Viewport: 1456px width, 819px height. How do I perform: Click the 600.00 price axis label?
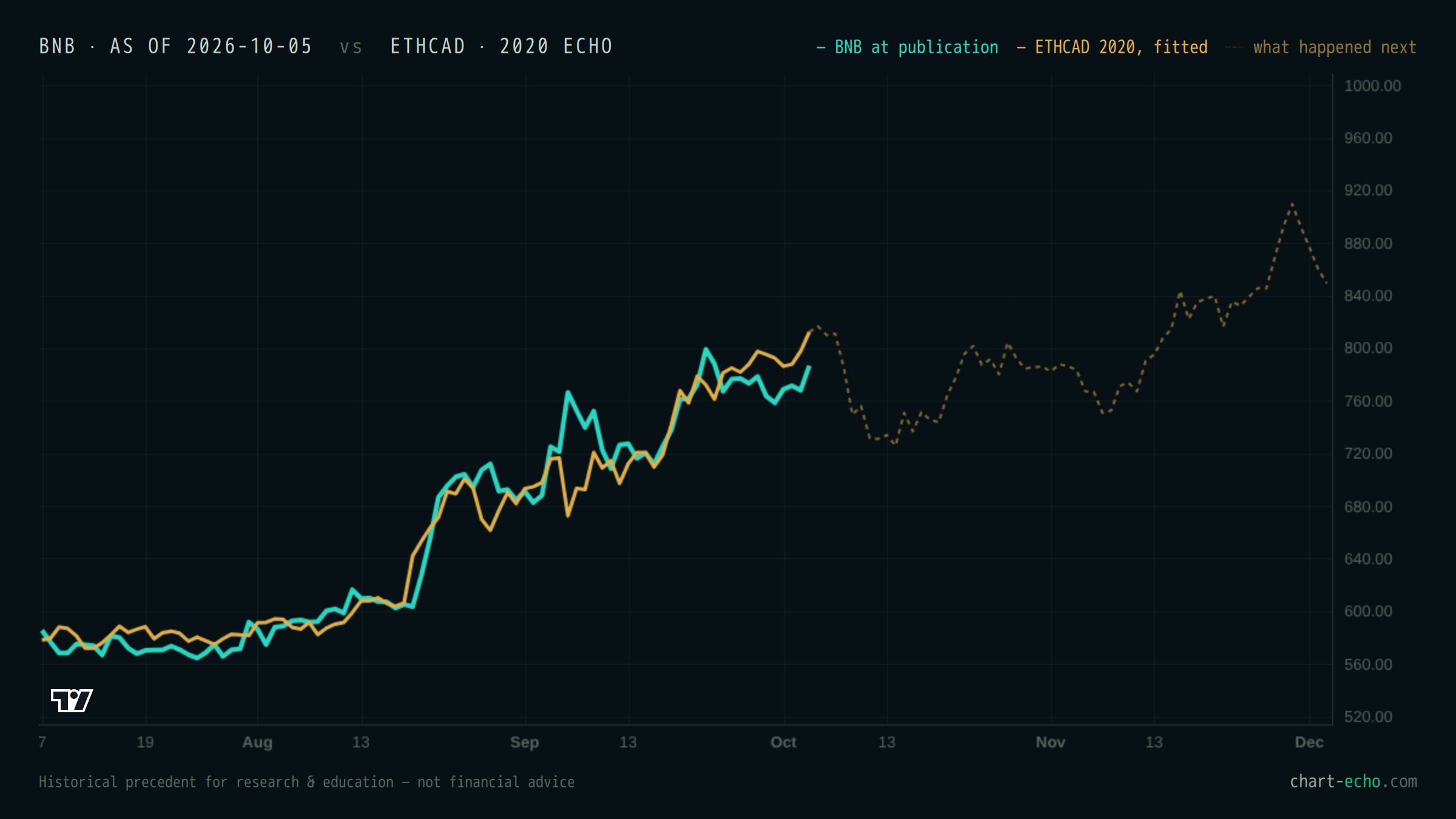coord(1368,611)
